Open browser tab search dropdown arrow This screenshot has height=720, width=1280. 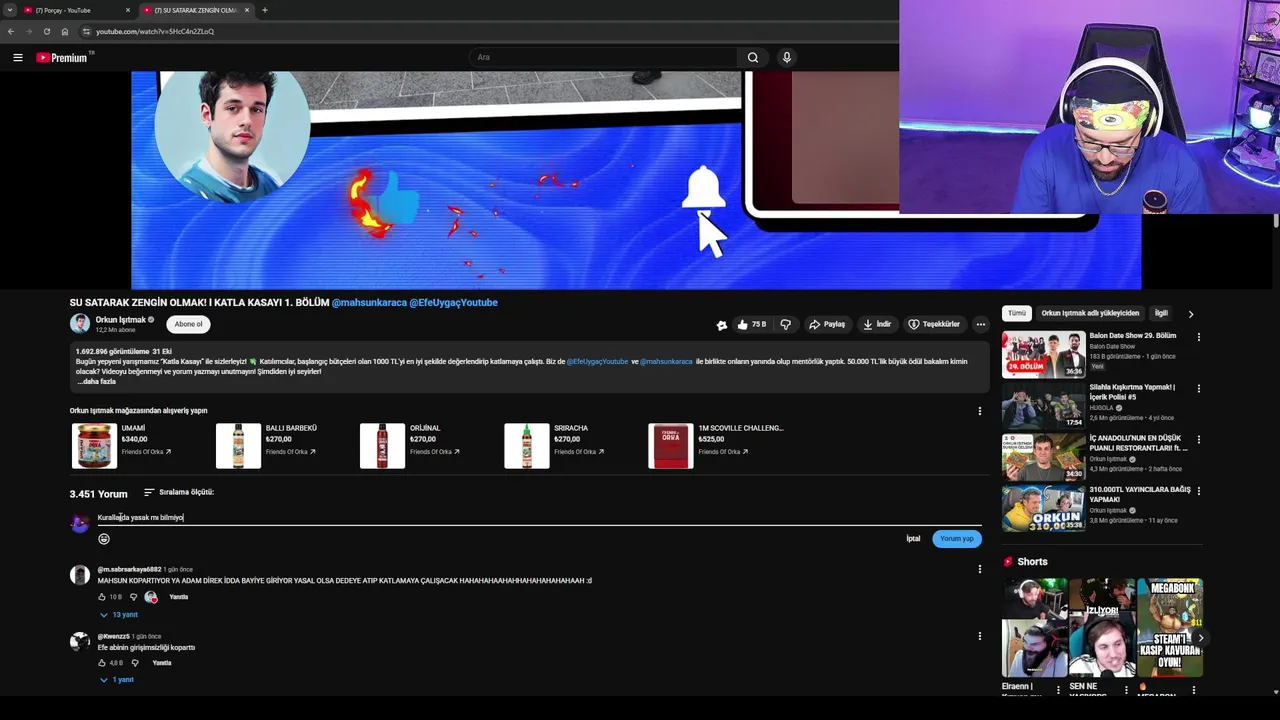tap(9, 10)
